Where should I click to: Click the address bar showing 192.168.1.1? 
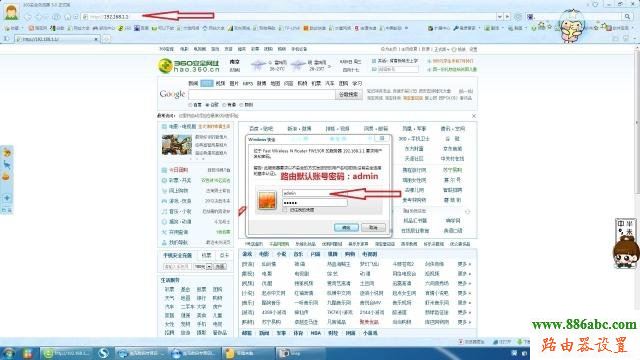click(288, 17)
